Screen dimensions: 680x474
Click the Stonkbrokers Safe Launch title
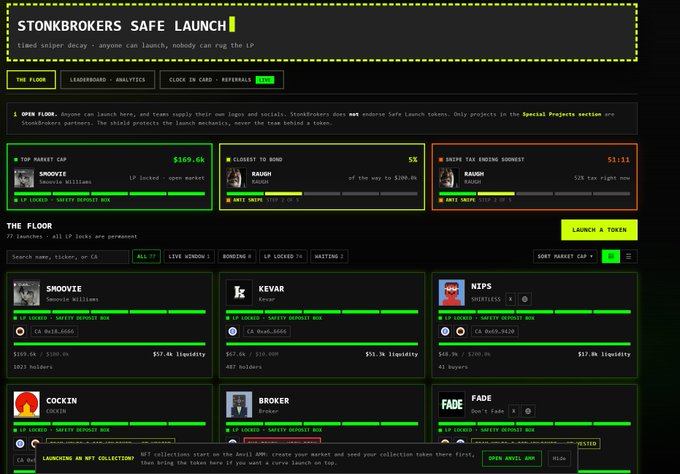click(121, 26)
